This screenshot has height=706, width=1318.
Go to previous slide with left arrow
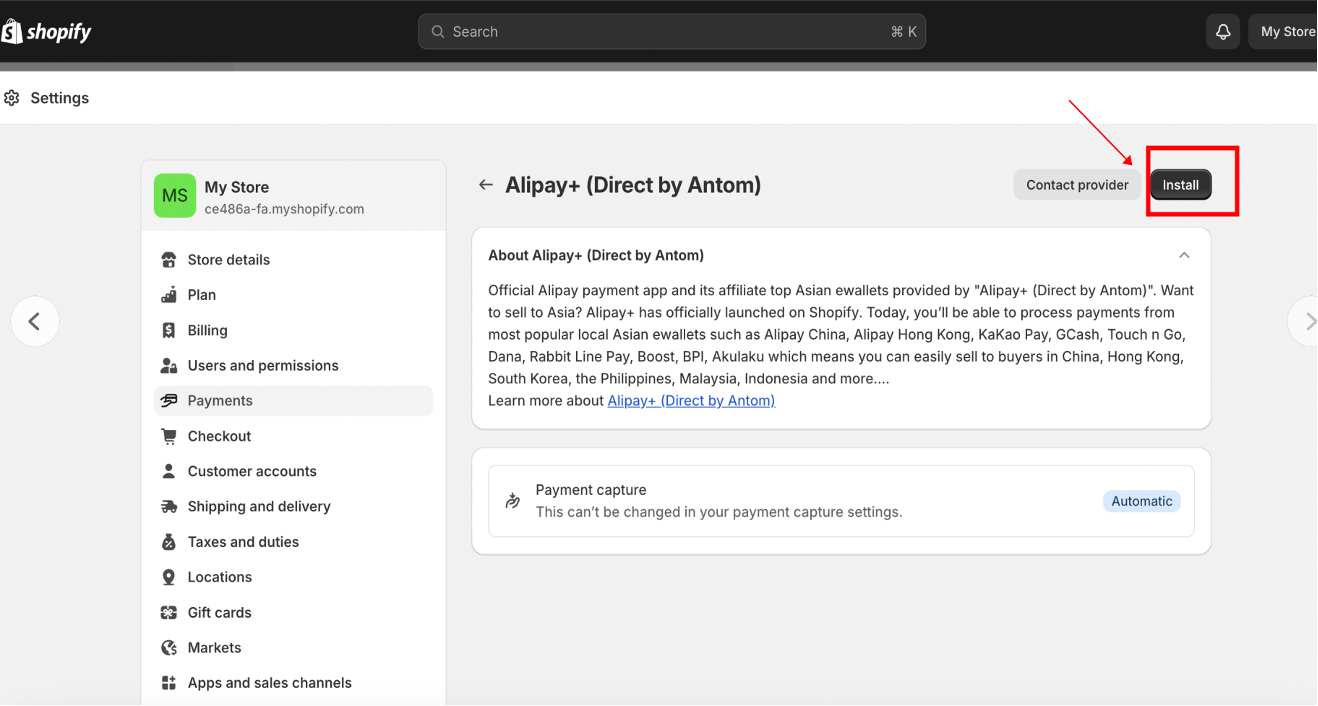[35, 321]
